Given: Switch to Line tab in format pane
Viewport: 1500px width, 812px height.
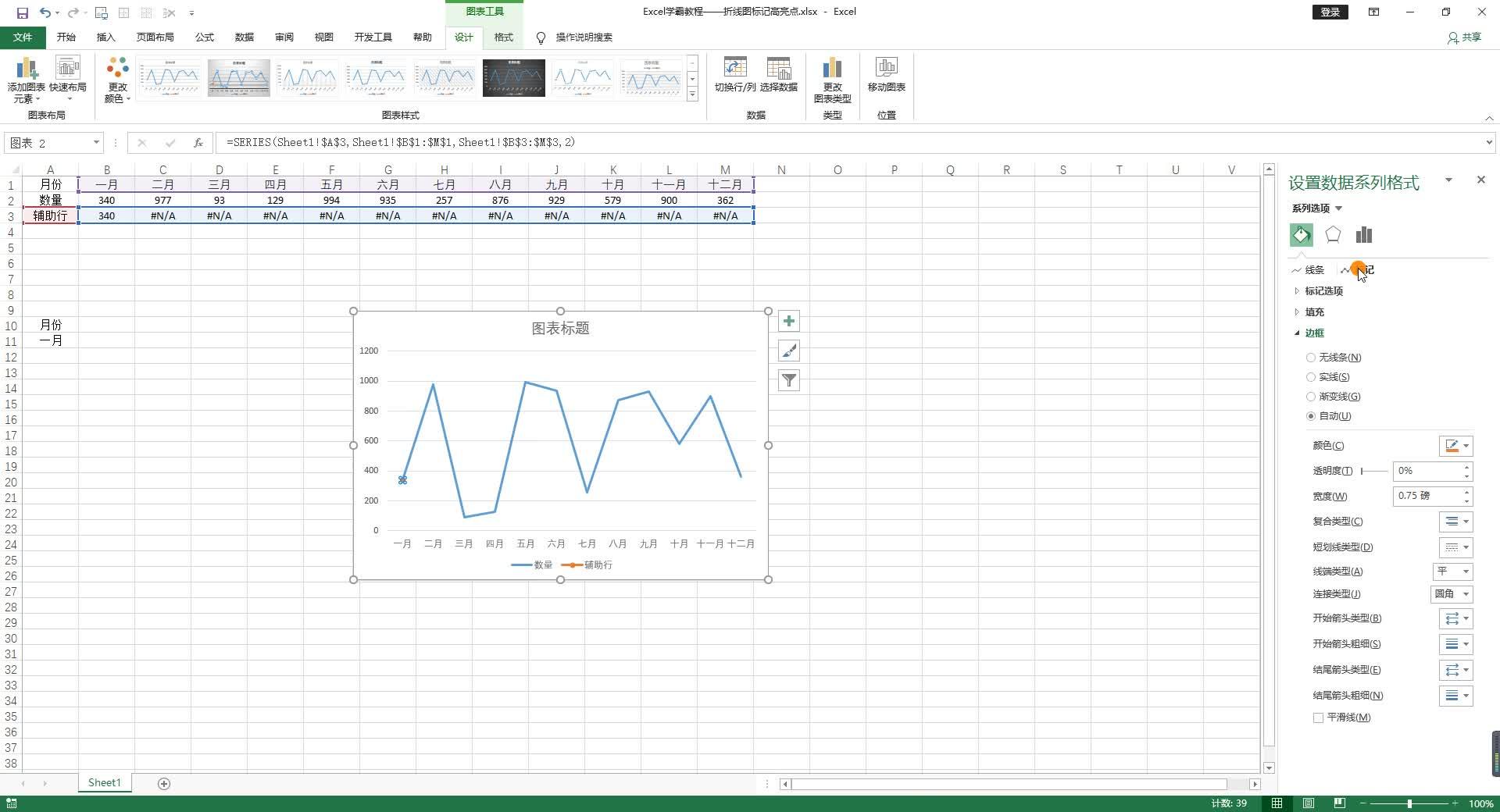Looking at the screenshot, I should pyautogui.click(x=1309, y=270).
